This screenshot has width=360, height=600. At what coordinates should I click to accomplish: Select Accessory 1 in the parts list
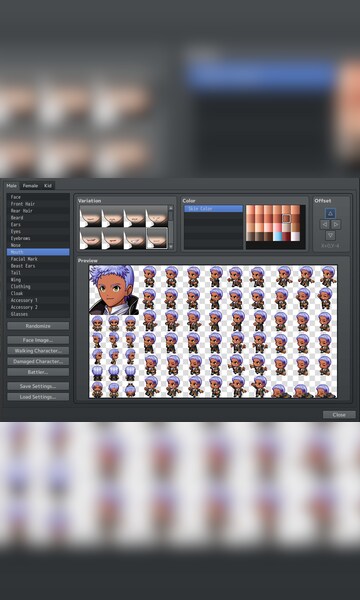[38, 300]
